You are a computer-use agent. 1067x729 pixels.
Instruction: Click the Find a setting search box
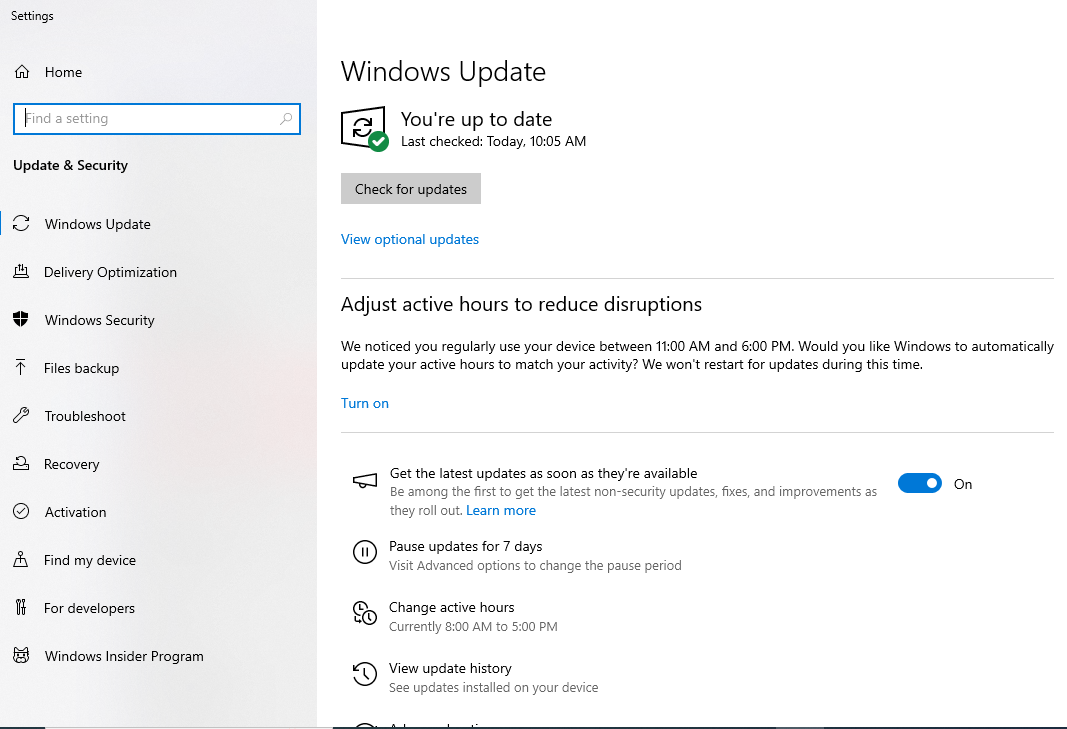click(x=156, y=118)
